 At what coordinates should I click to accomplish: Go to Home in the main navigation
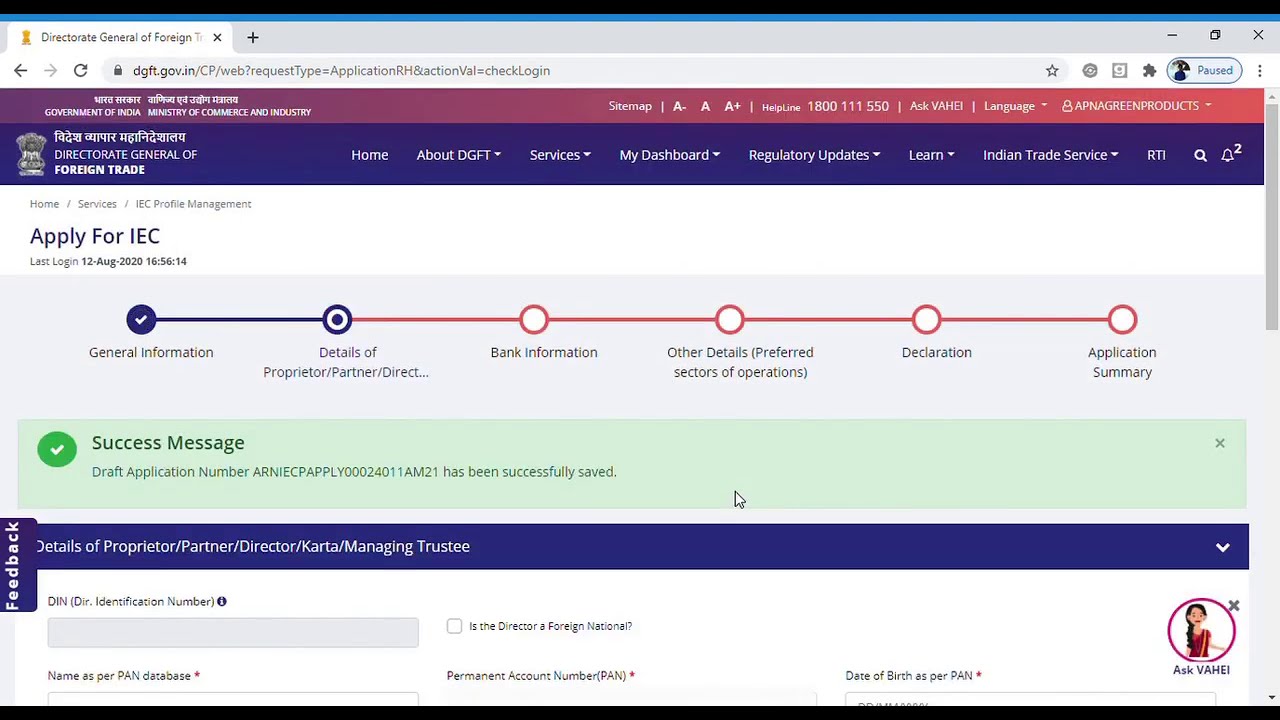[x=369, y=154]
